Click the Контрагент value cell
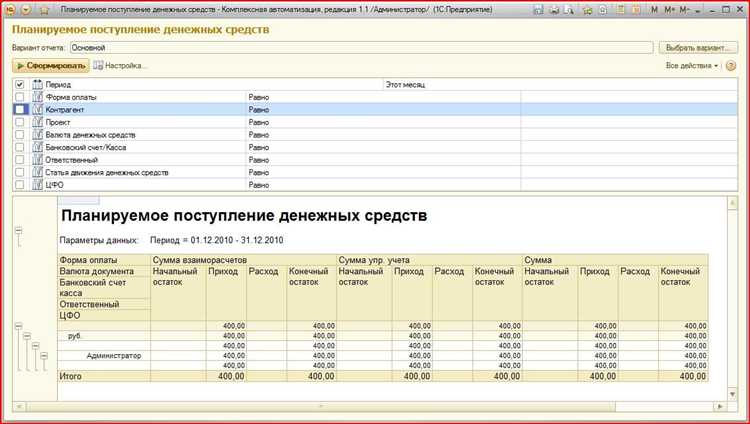 pos(629,110)
